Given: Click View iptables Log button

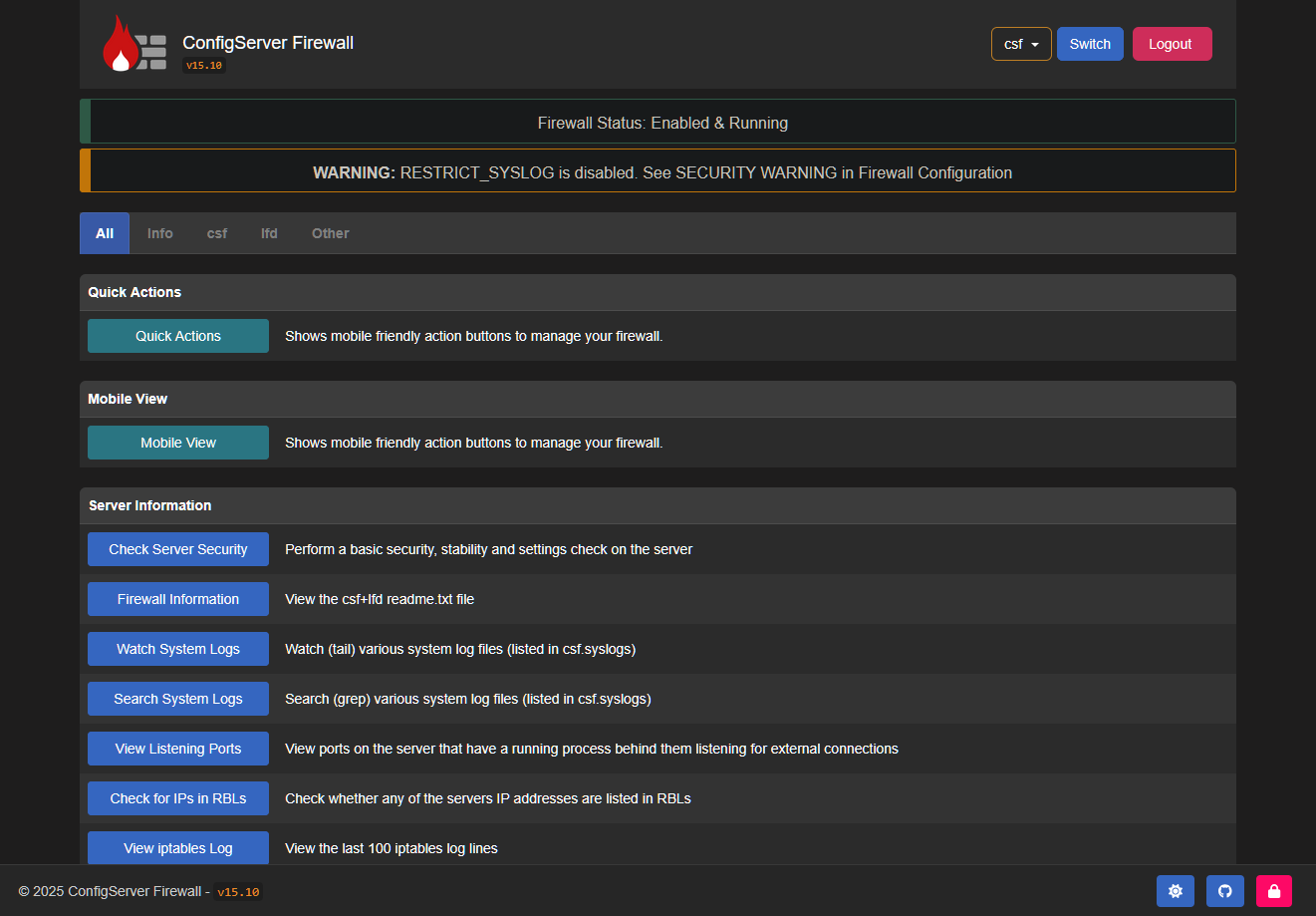Looking at the screenshot, I should pos(178,847).
